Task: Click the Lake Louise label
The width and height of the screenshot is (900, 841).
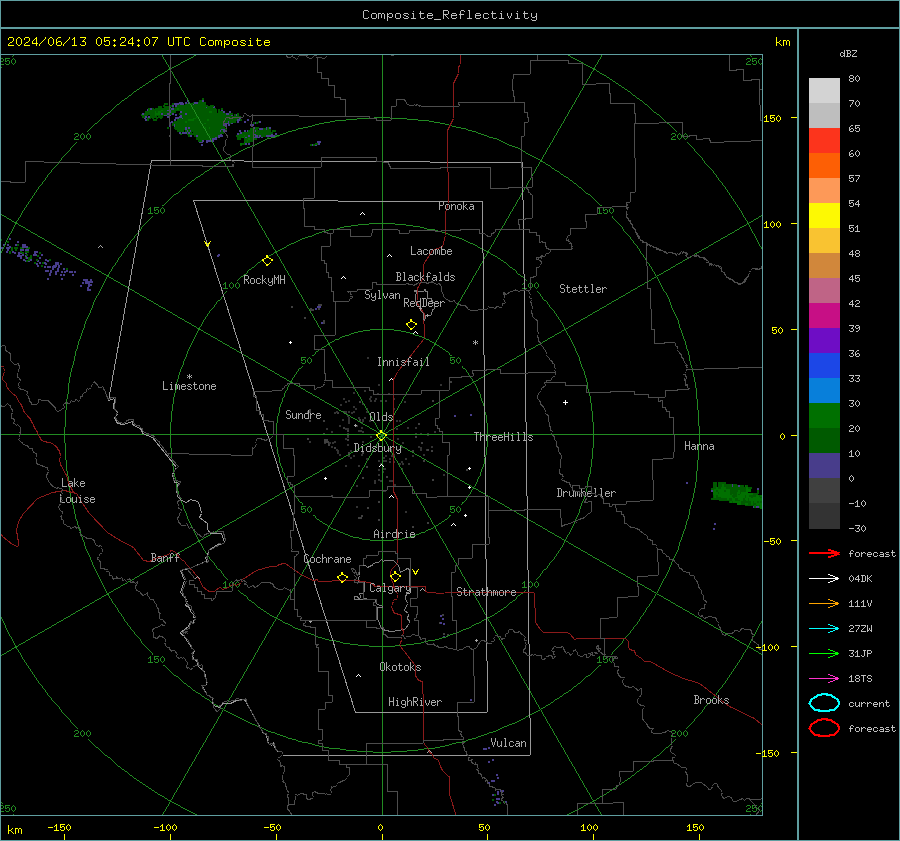Action: click(x=77, y=491)
